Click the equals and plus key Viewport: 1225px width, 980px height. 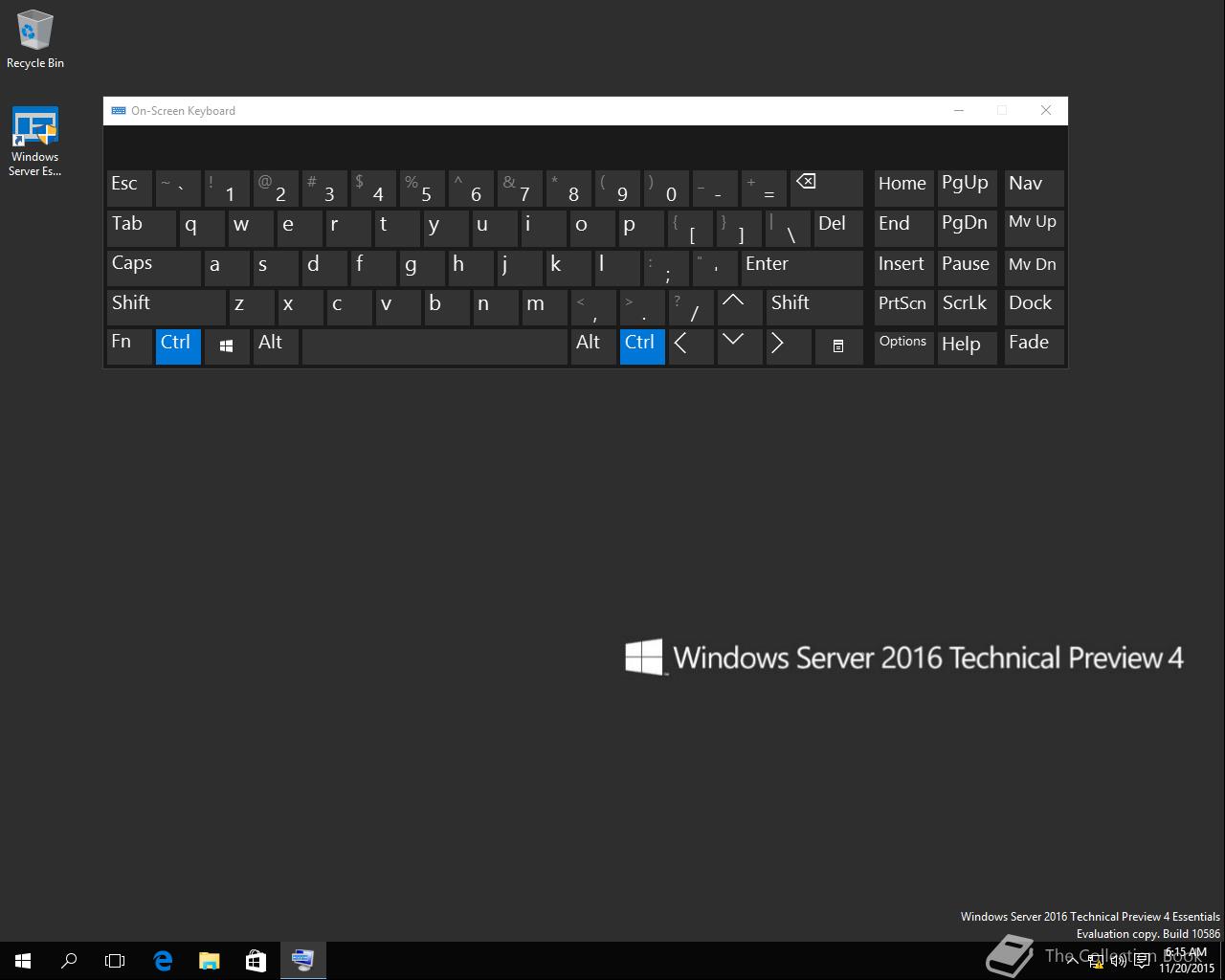[x=765, y=189]
